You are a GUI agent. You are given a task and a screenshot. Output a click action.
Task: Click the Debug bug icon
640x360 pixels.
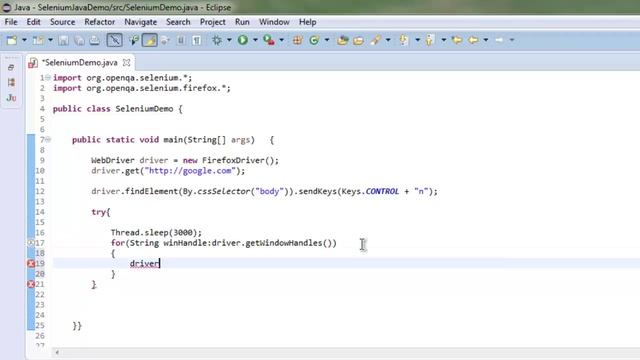tap(217, 40)
